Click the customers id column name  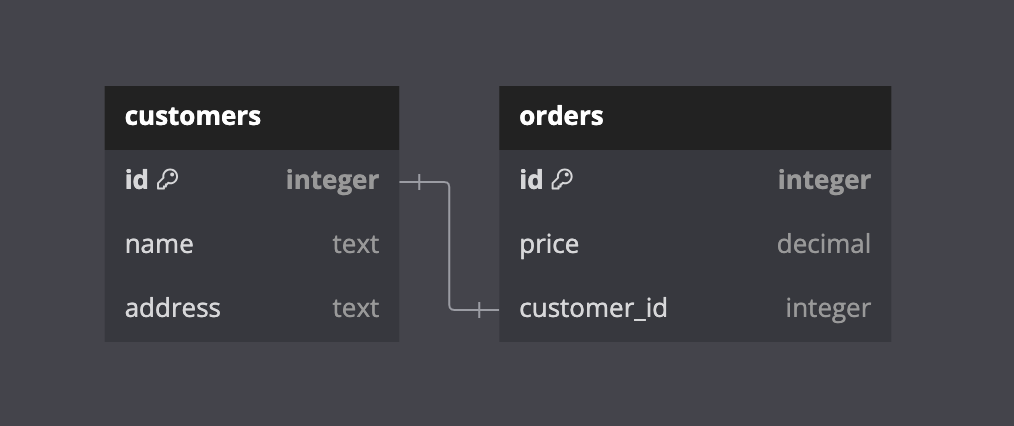136,180
